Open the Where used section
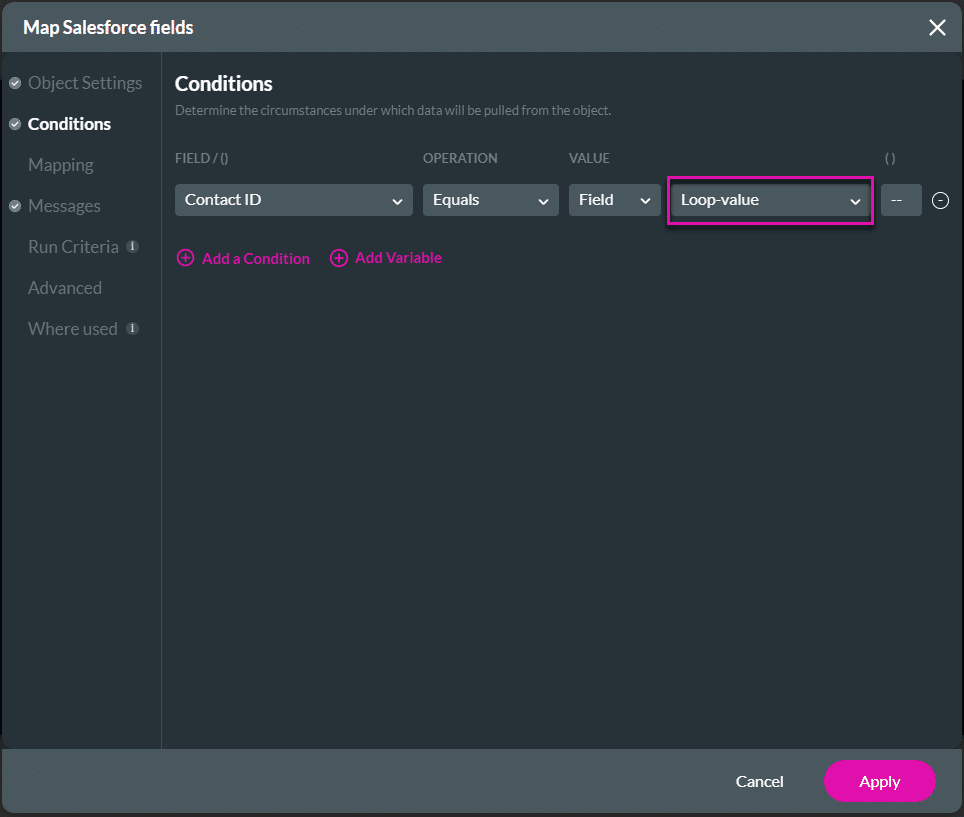Image resolution: width=964 pixels, height=817 pixels. point(72,328)
